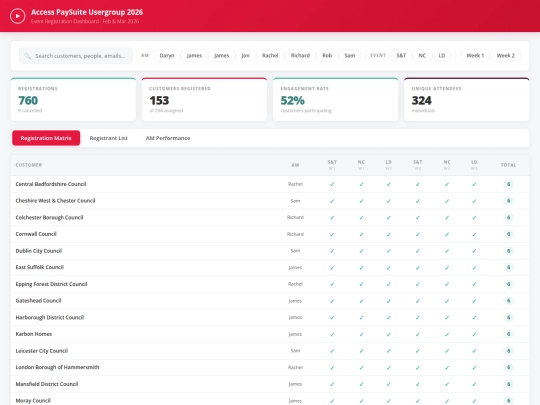Select Cornwall Council row name
Viewport: 540px width, 405px height.
point(36,234)
